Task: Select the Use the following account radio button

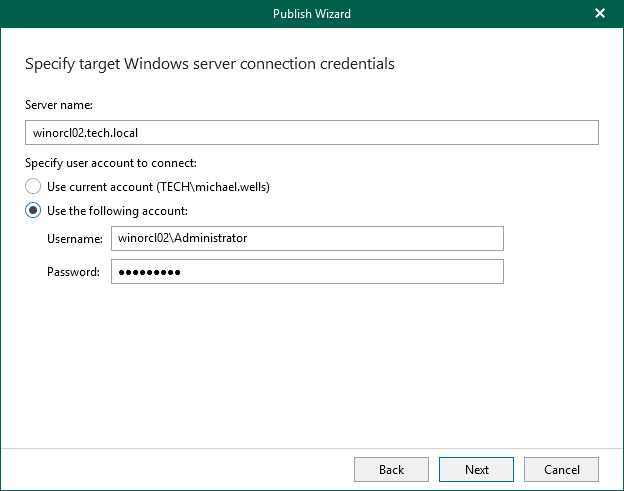Action: [33, 211]
